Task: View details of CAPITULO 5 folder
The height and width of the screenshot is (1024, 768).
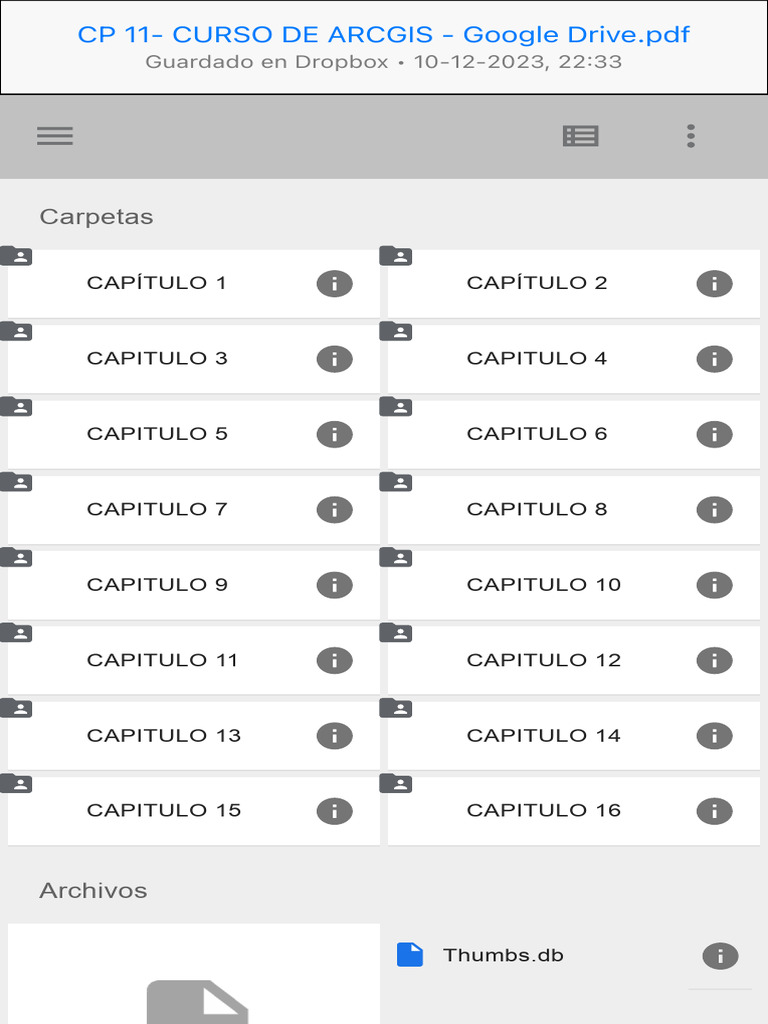Action: pos(334,434)
